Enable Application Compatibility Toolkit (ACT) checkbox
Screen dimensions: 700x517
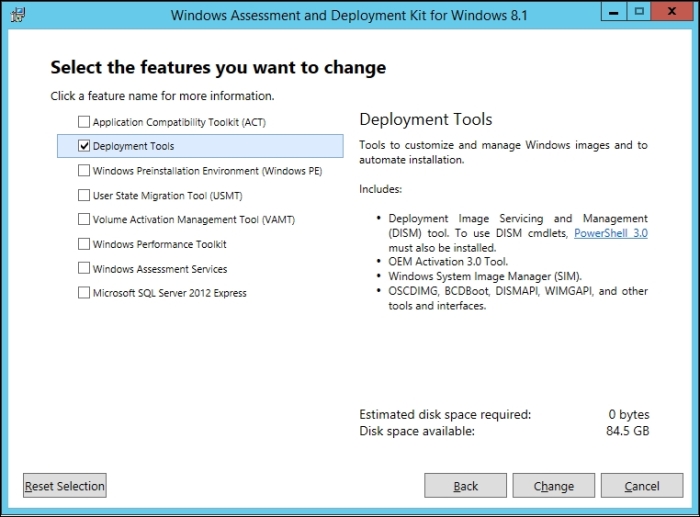click(83, 121)
